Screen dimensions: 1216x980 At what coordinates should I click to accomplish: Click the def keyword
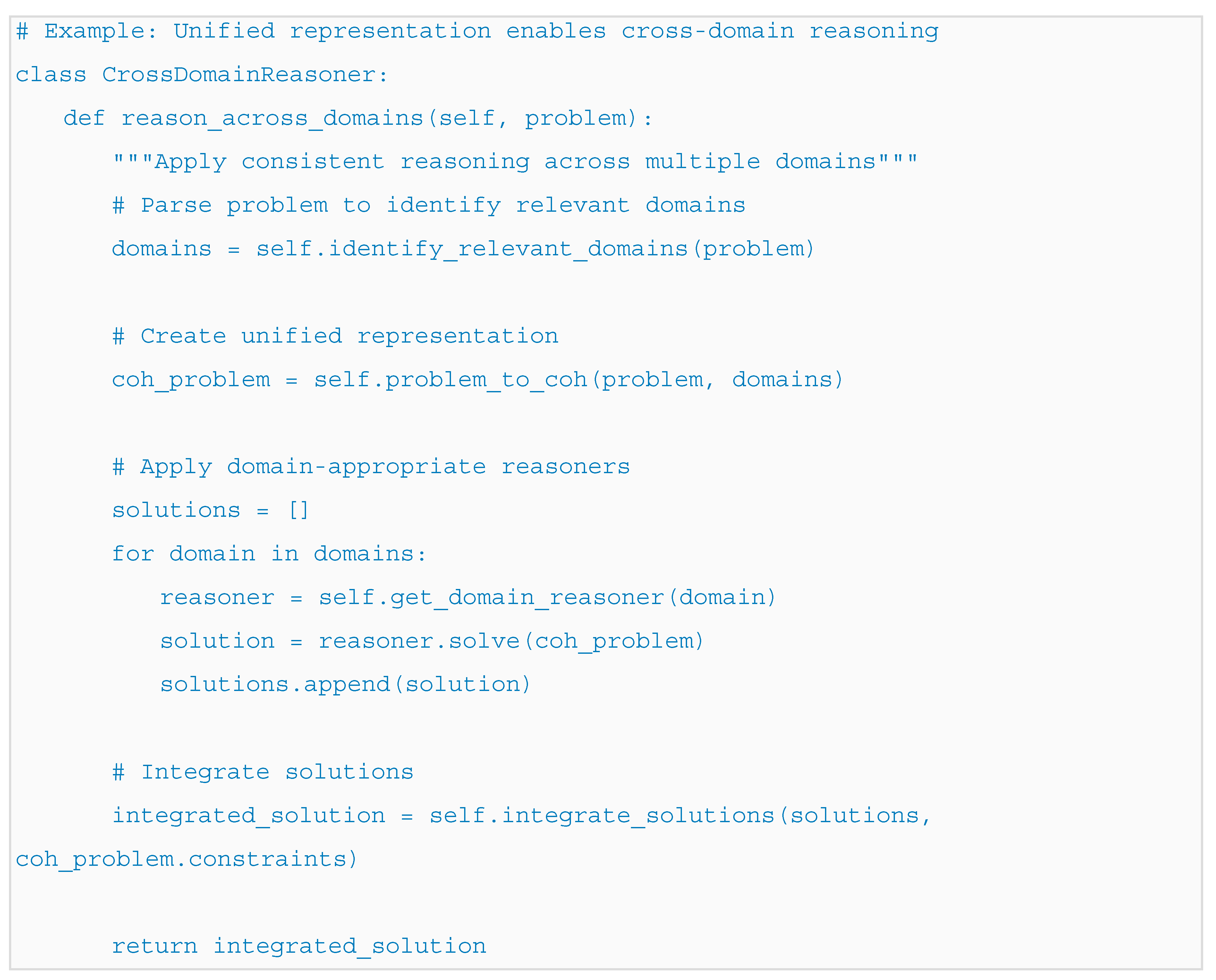(83, 119)
